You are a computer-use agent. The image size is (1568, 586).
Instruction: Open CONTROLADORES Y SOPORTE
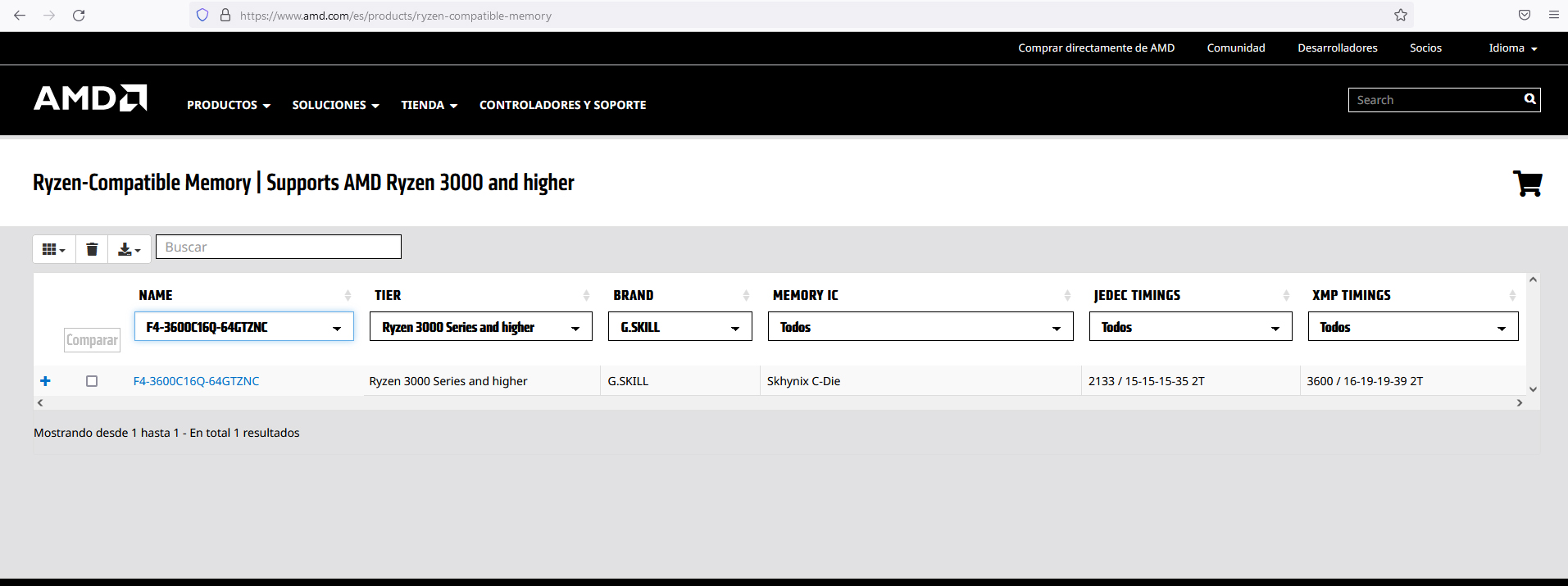[x=562, y=105]
